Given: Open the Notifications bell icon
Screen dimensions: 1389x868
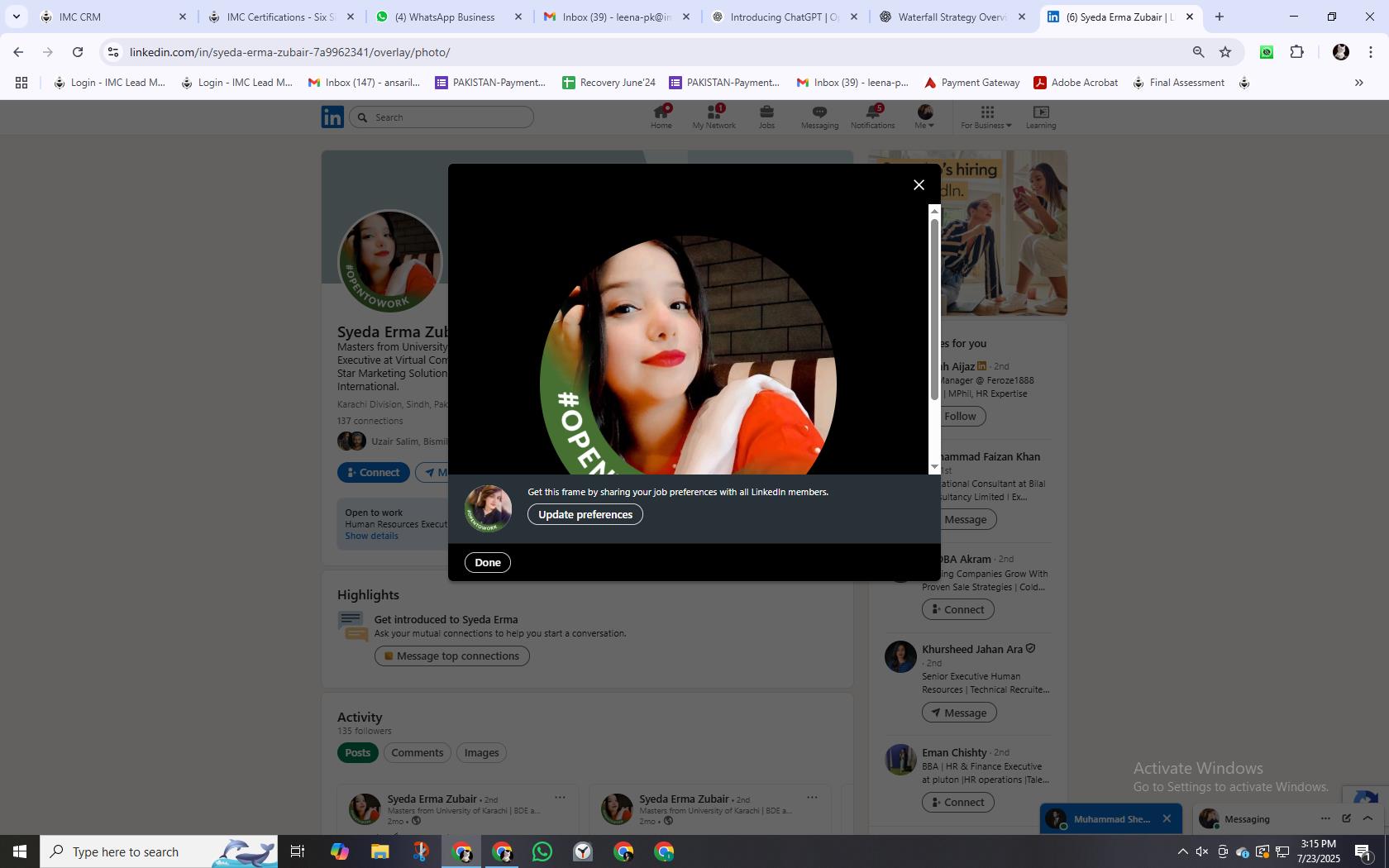Looking at the screenshot, I should pos(873,117).
